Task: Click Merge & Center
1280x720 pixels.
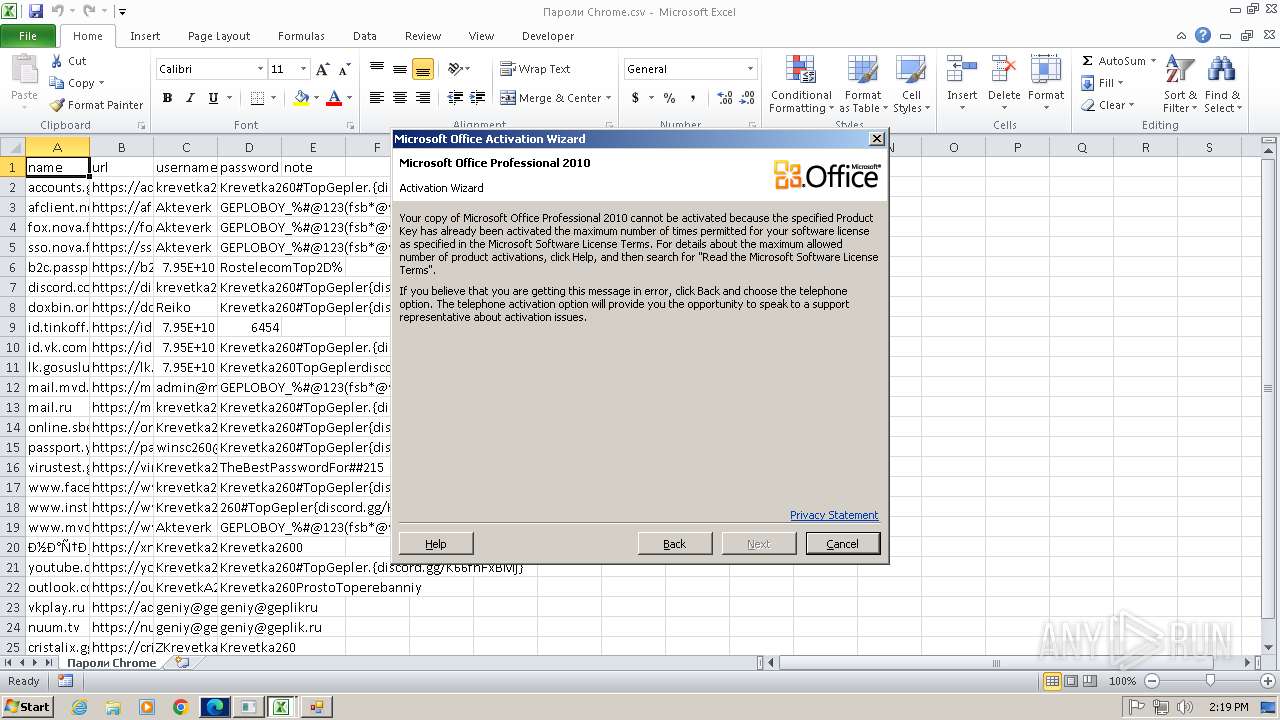Action: pos(551,98)
